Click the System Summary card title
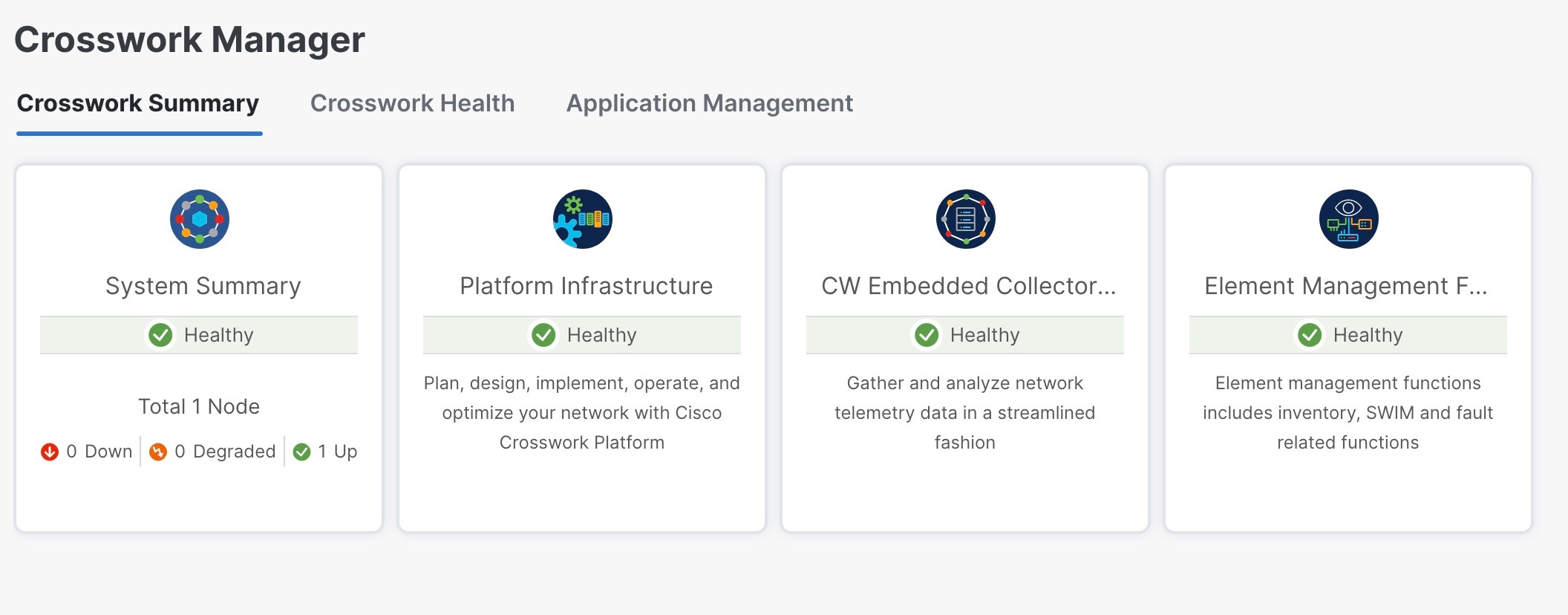Image resolution: width=1568 pixels, height=615 pixels. [x=203, y=285]
